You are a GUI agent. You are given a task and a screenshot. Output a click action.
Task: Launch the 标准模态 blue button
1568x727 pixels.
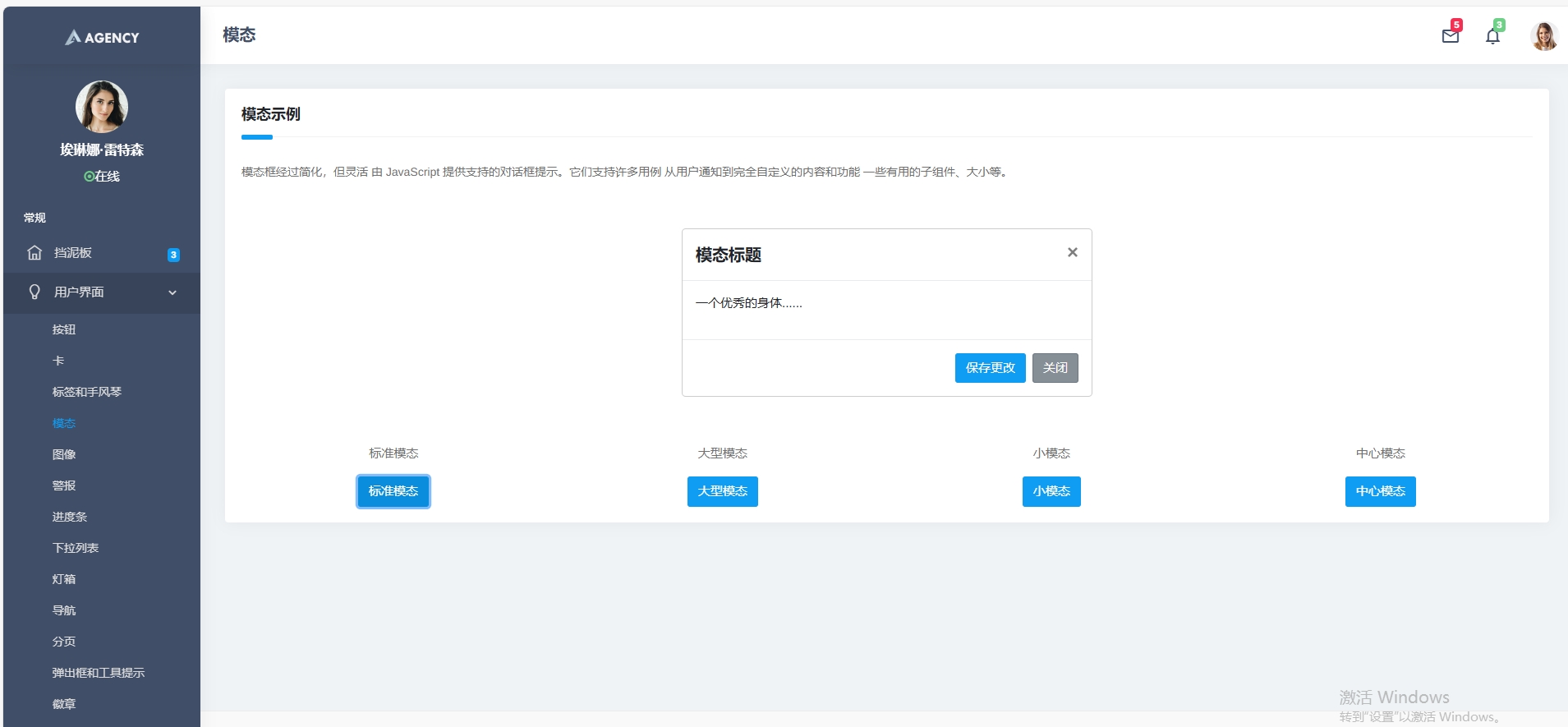393,491
